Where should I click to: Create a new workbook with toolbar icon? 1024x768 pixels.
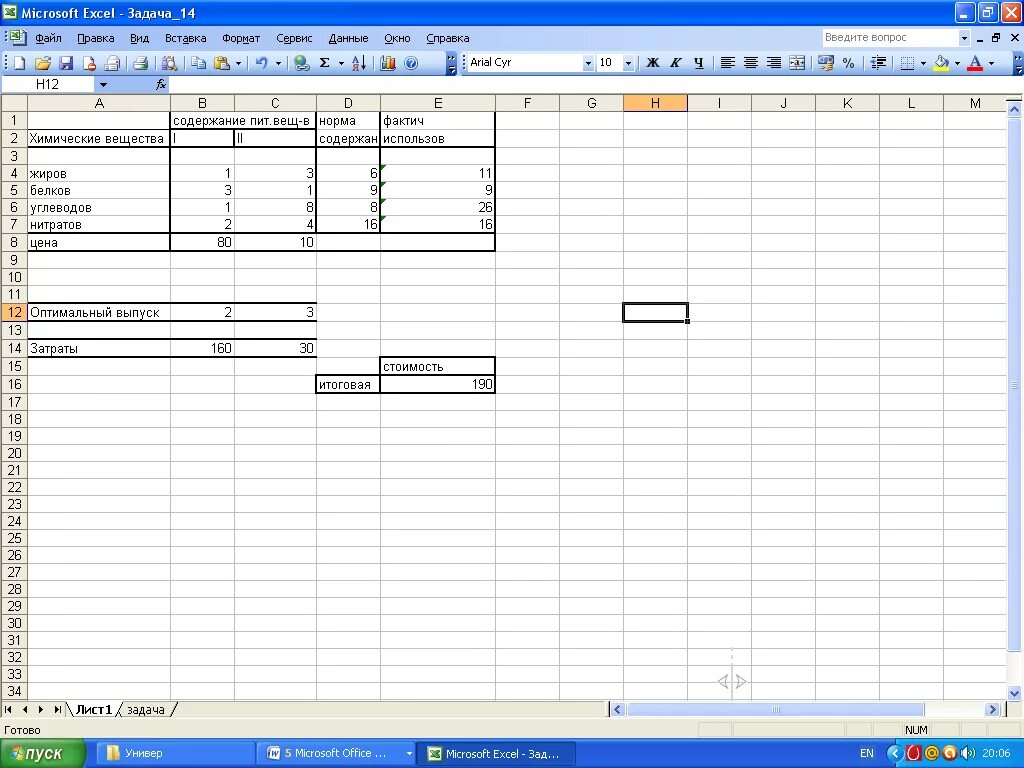(20, 63)
